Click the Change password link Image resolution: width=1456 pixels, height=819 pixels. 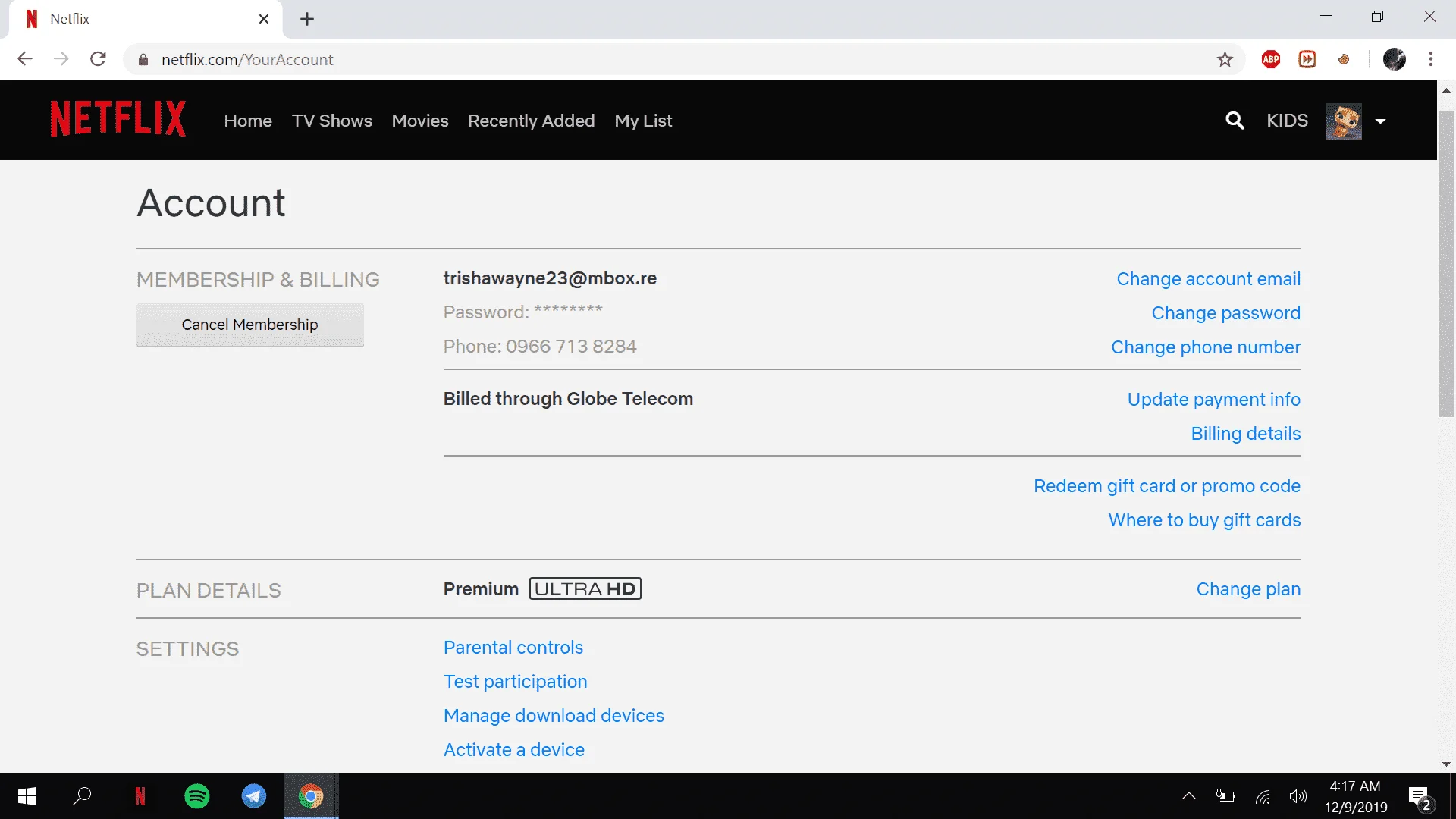pos(1226,313)
